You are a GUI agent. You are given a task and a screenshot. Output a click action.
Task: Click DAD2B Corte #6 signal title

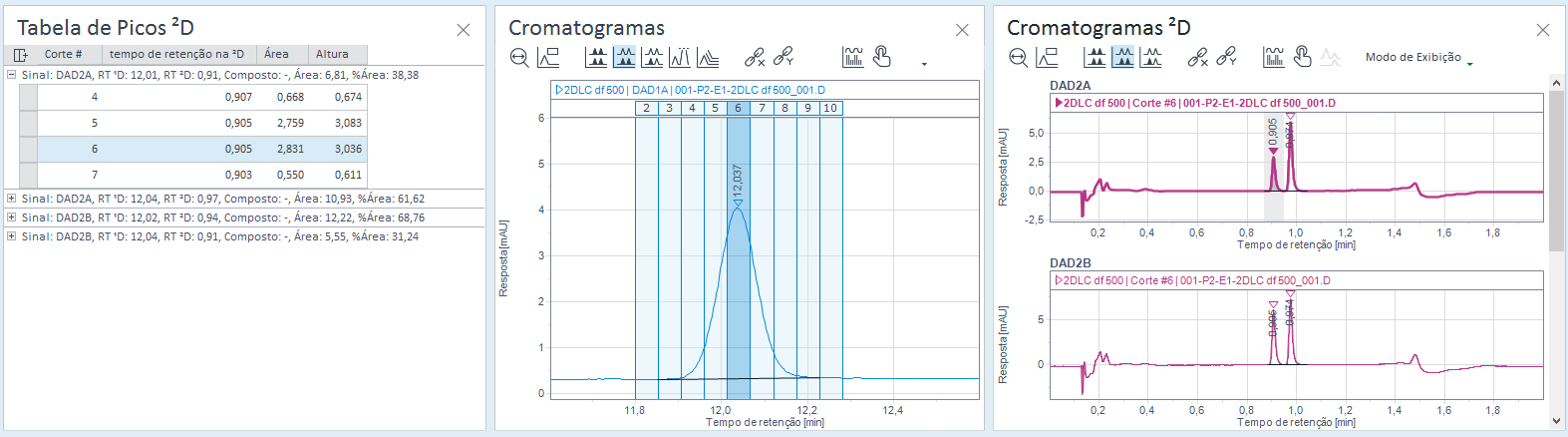pos(1192,280)
